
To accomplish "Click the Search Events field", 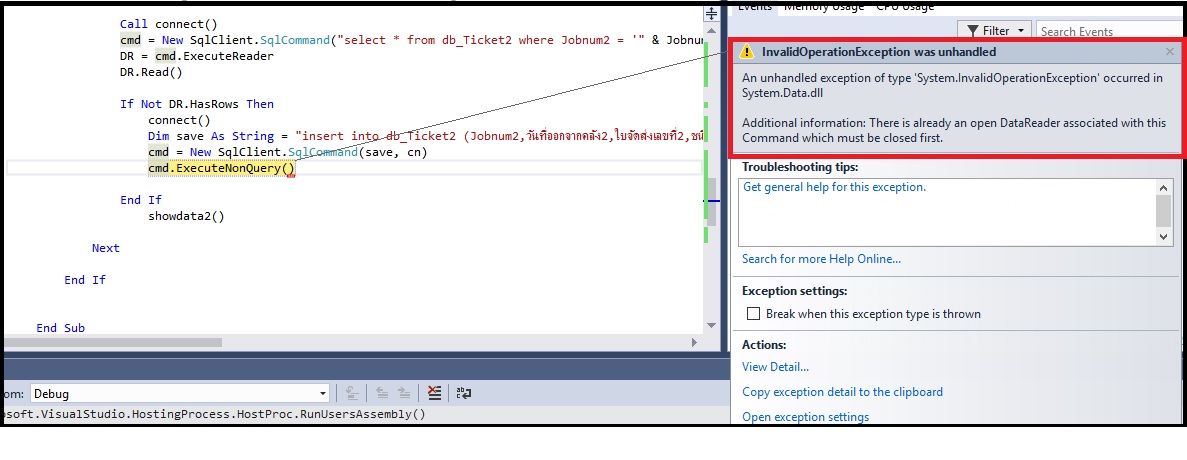I will coord(1110,32).
